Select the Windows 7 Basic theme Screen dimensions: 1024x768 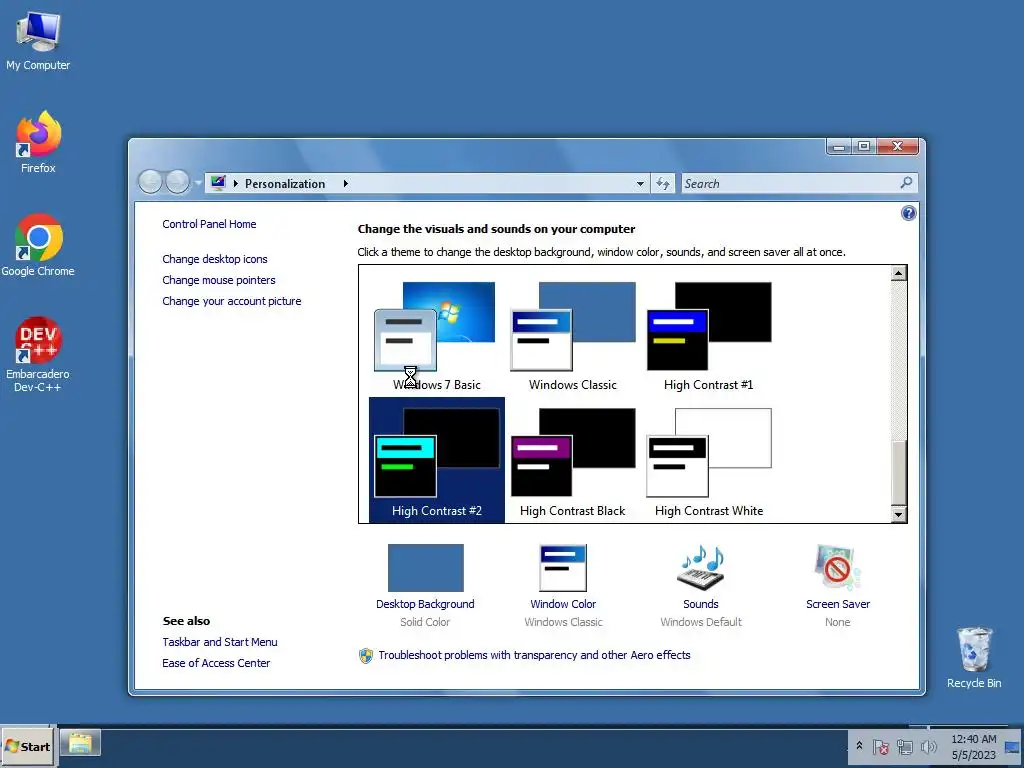coord(436,336)
